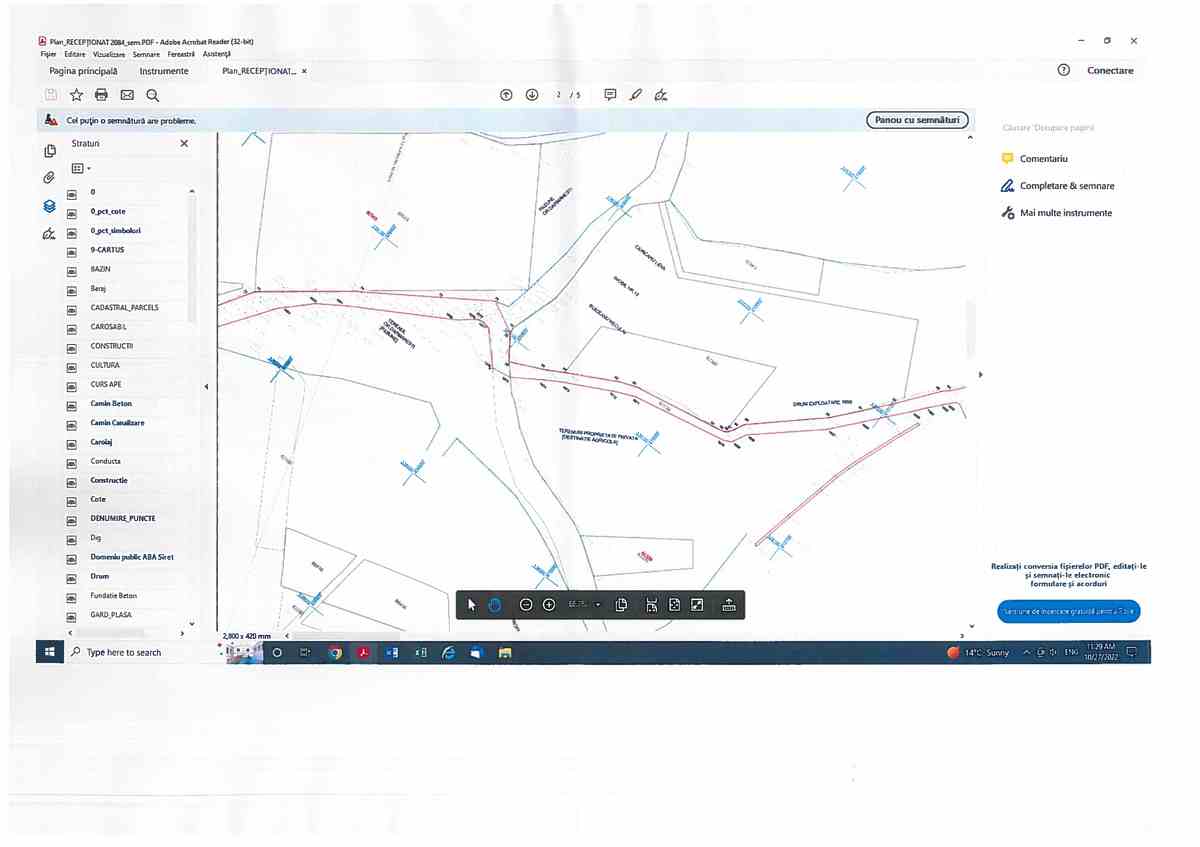Open the attachments paperclip panel
Image resolution: width=1200 pixels, height=847 pixels.
tap(49, 178)
